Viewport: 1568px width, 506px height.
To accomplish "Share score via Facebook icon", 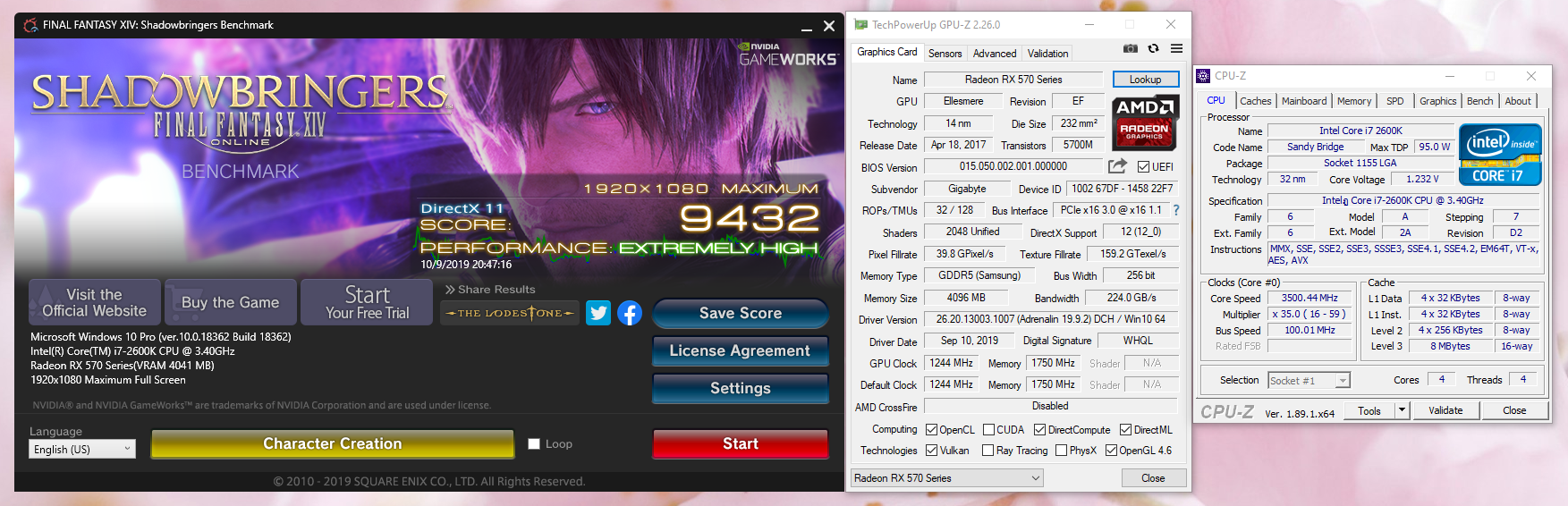I will [x=630, y=313].
